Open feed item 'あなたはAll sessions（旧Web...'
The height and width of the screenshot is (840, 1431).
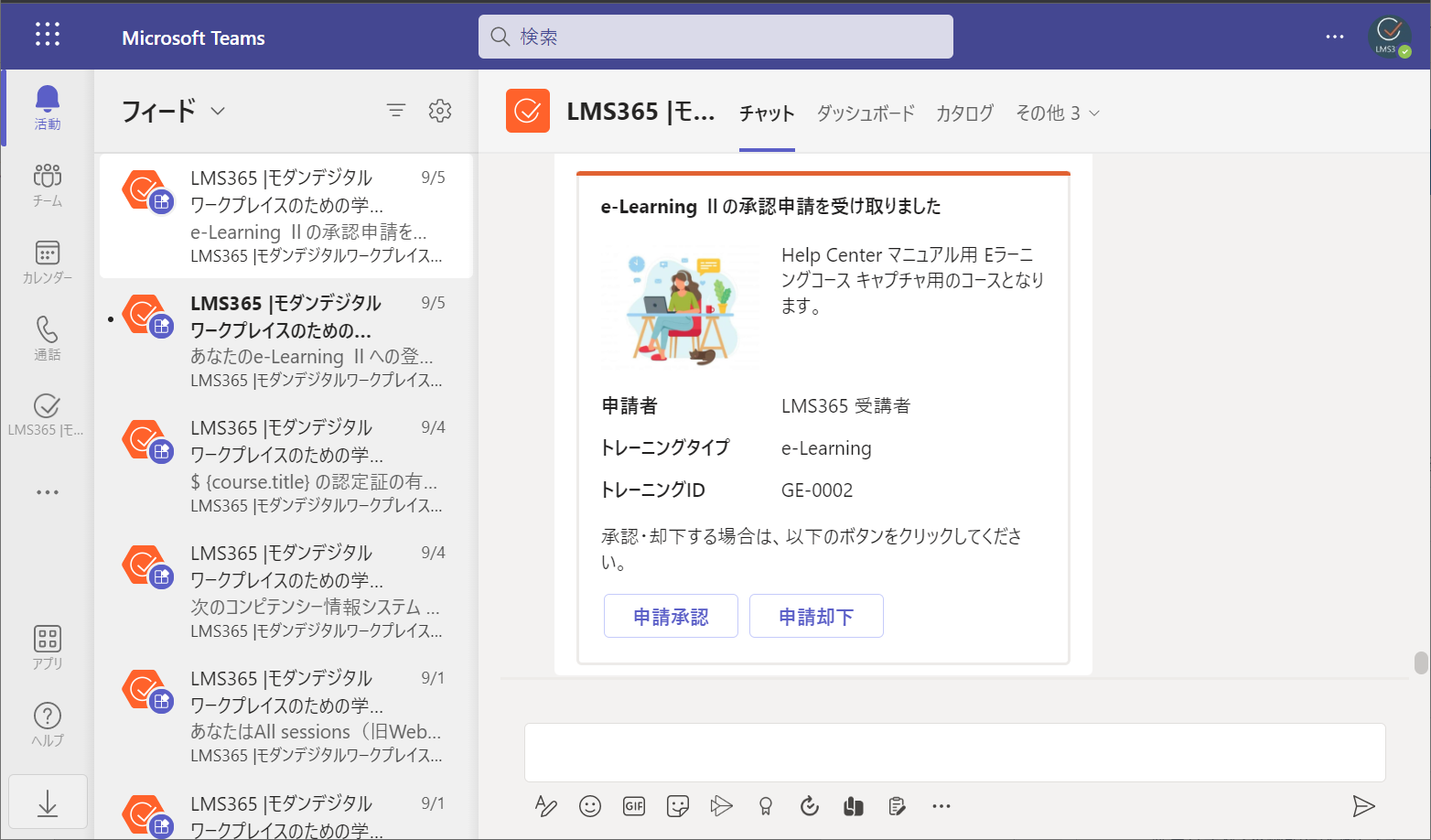tap(286, 716)
